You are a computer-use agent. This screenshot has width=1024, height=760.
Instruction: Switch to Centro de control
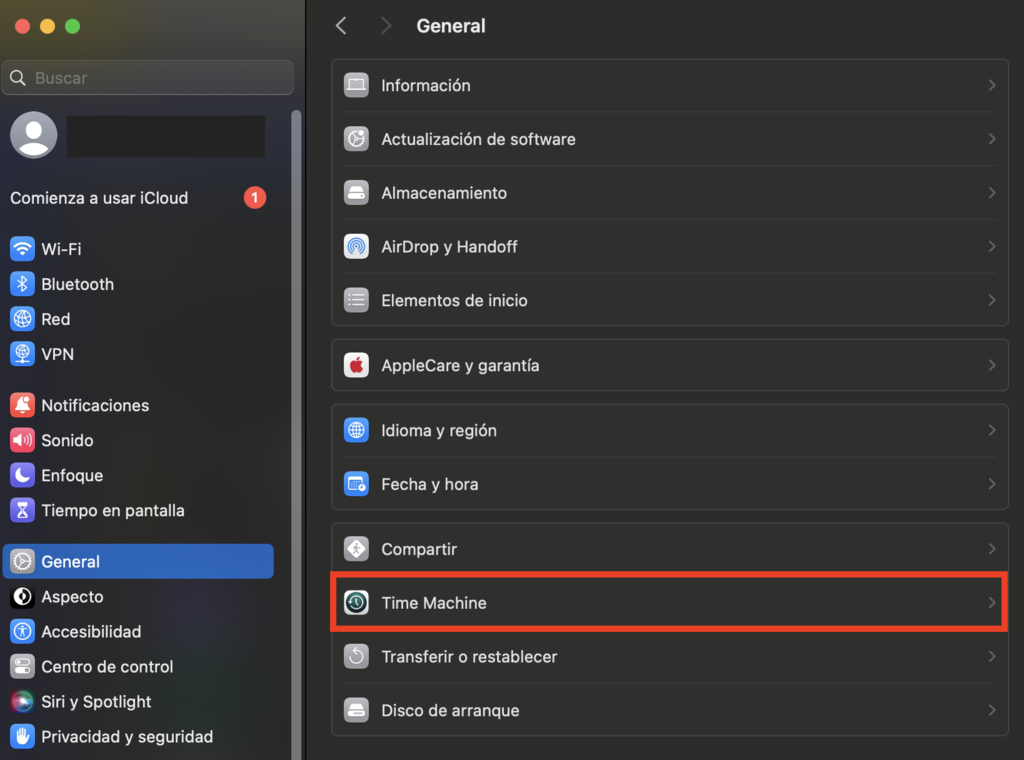(106, 667)
